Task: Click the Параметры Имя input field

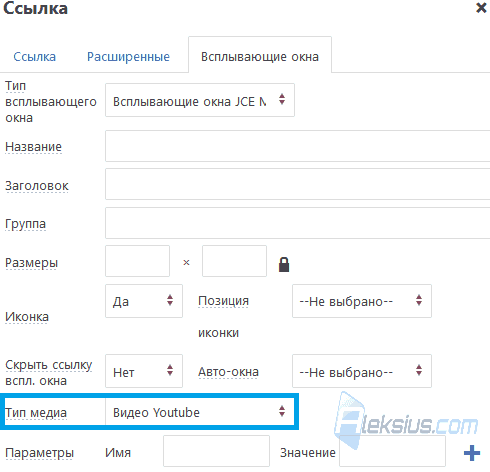Action: pos(216,451)
